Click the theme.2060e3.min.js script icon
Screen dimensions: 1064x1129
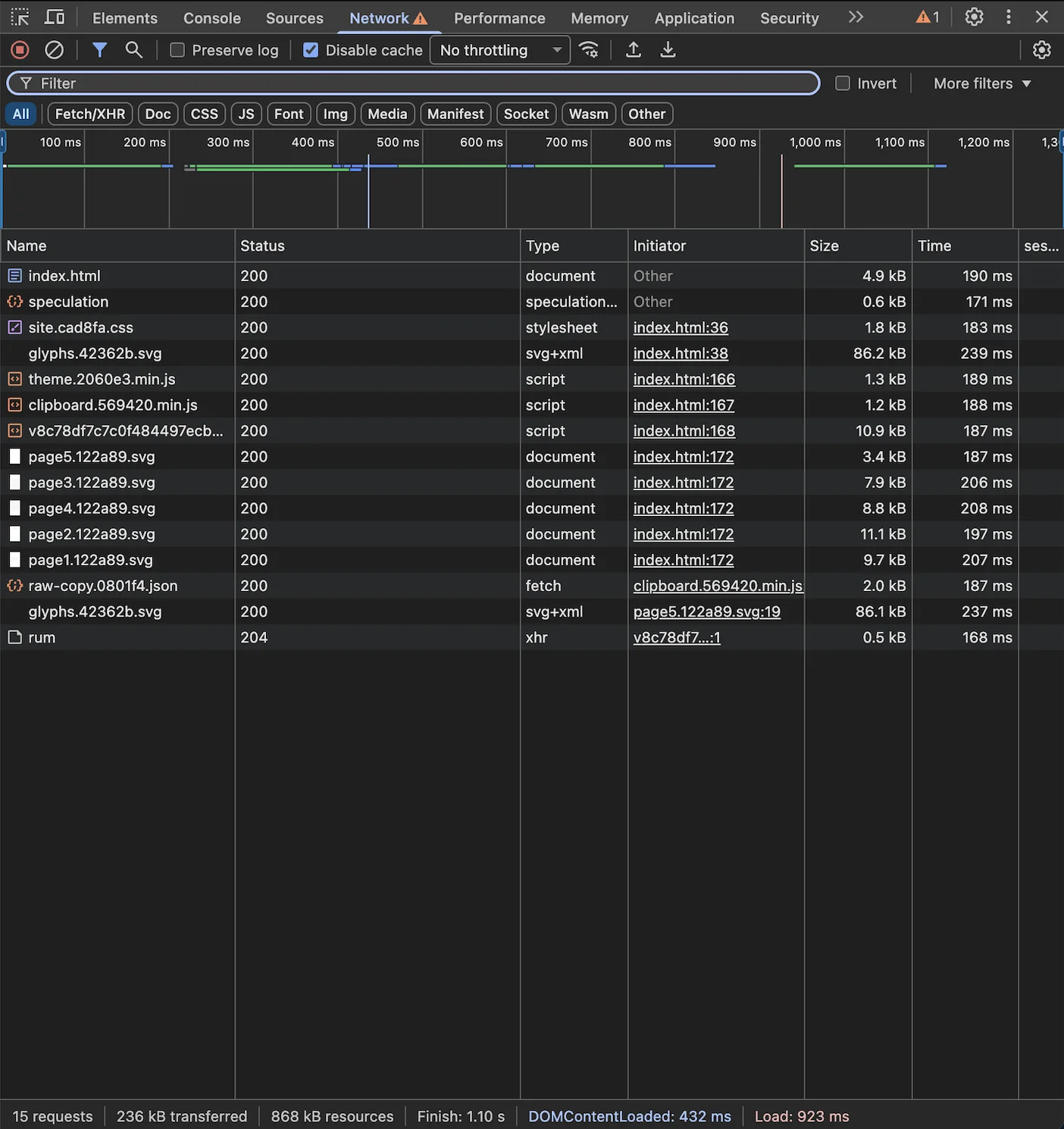coord(14,379)
